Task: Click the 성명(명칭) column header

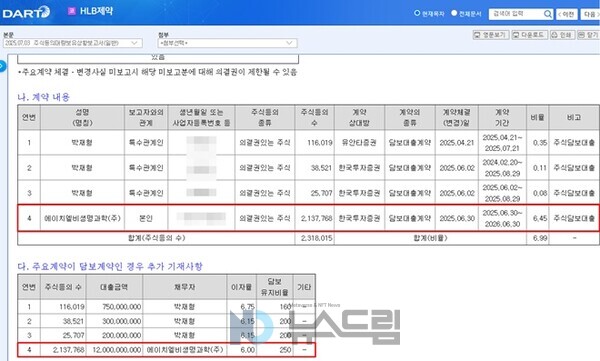Action: pyautogui.click(x=82, y=118)
